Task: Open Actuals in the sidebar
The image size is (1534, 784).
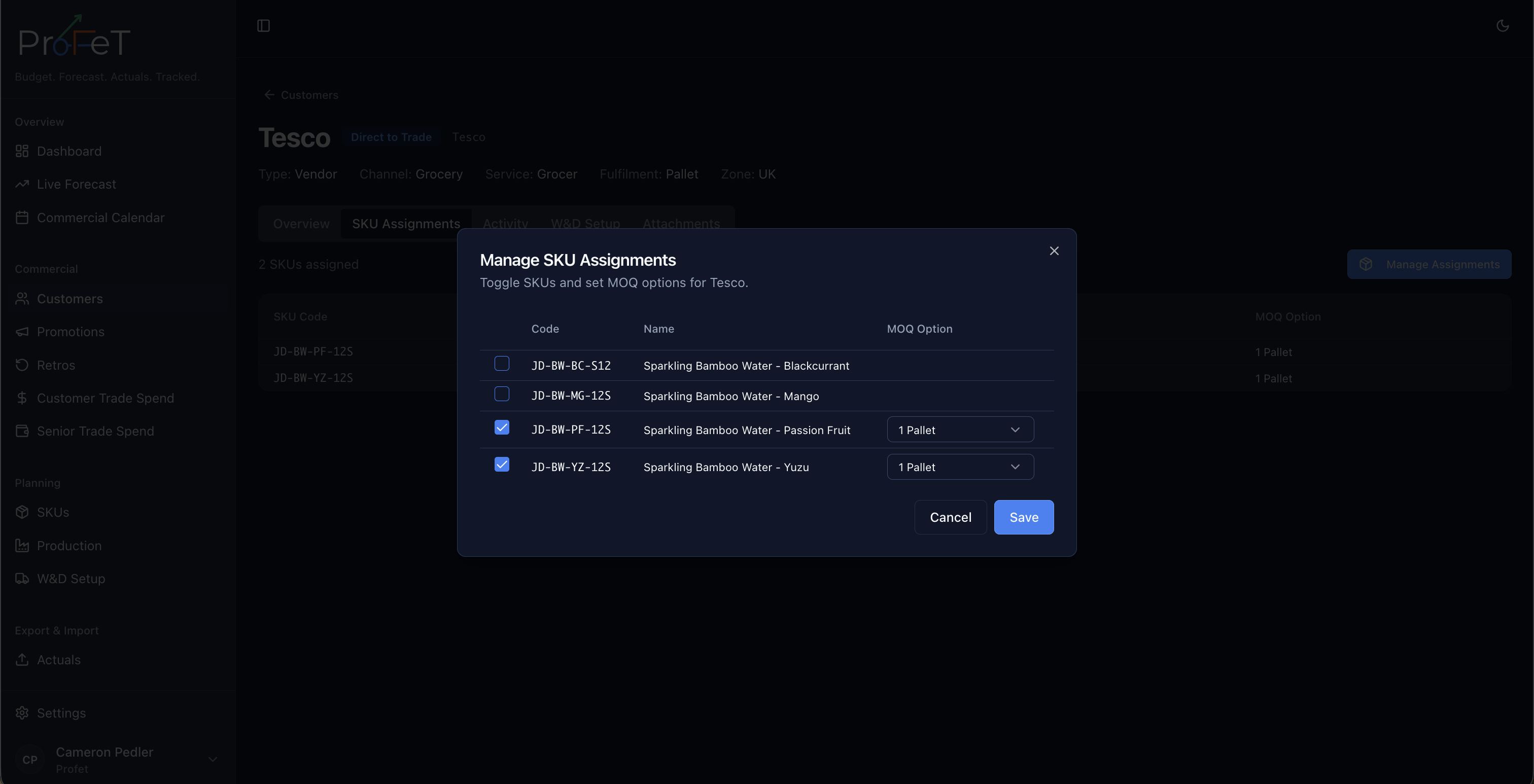Action: pos(118,660)
